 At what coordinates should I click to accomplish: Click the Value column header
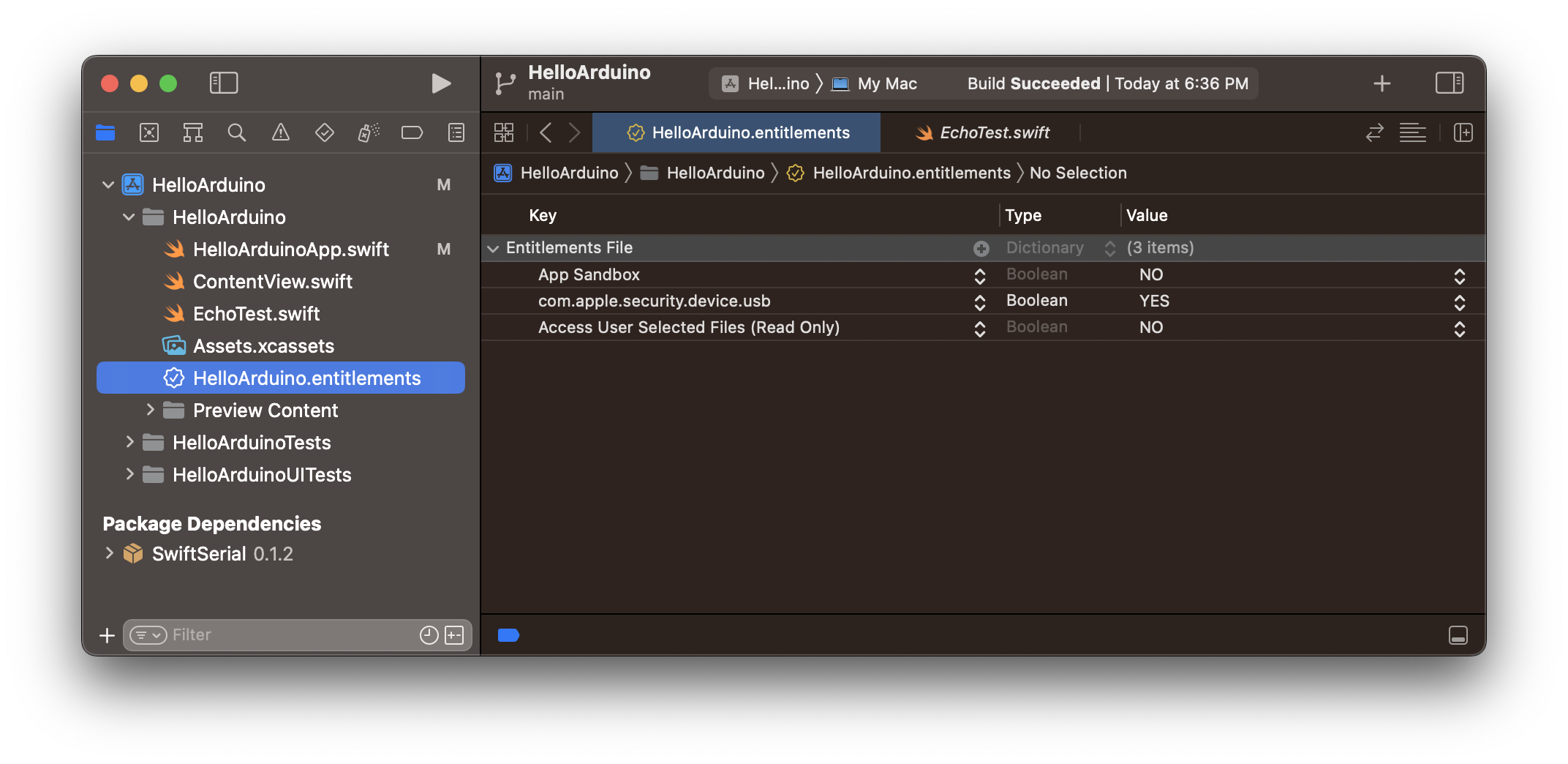(x=1147, y=215)
